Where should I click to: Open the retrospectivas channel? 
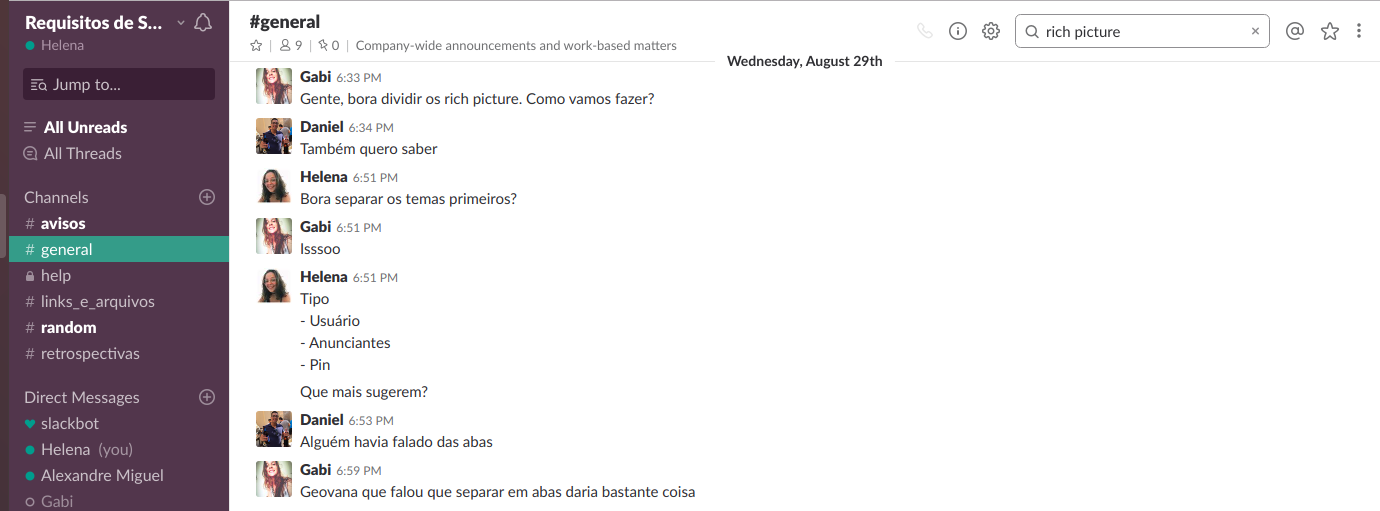click(90, 353)
